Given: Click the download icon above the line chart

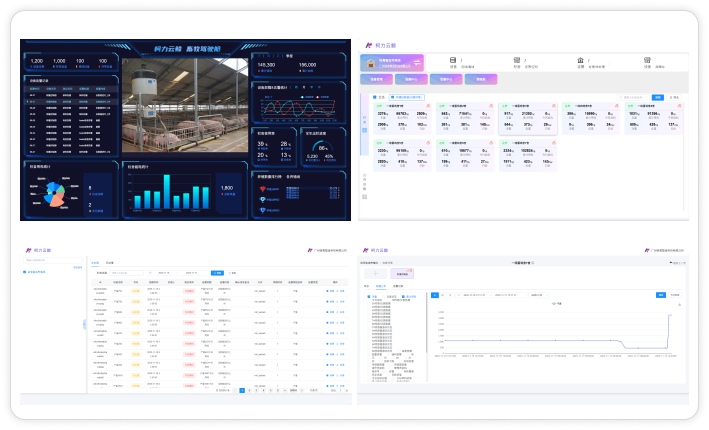Looking at the screenshot, I should pyautogui.click(x=680, y=304).
